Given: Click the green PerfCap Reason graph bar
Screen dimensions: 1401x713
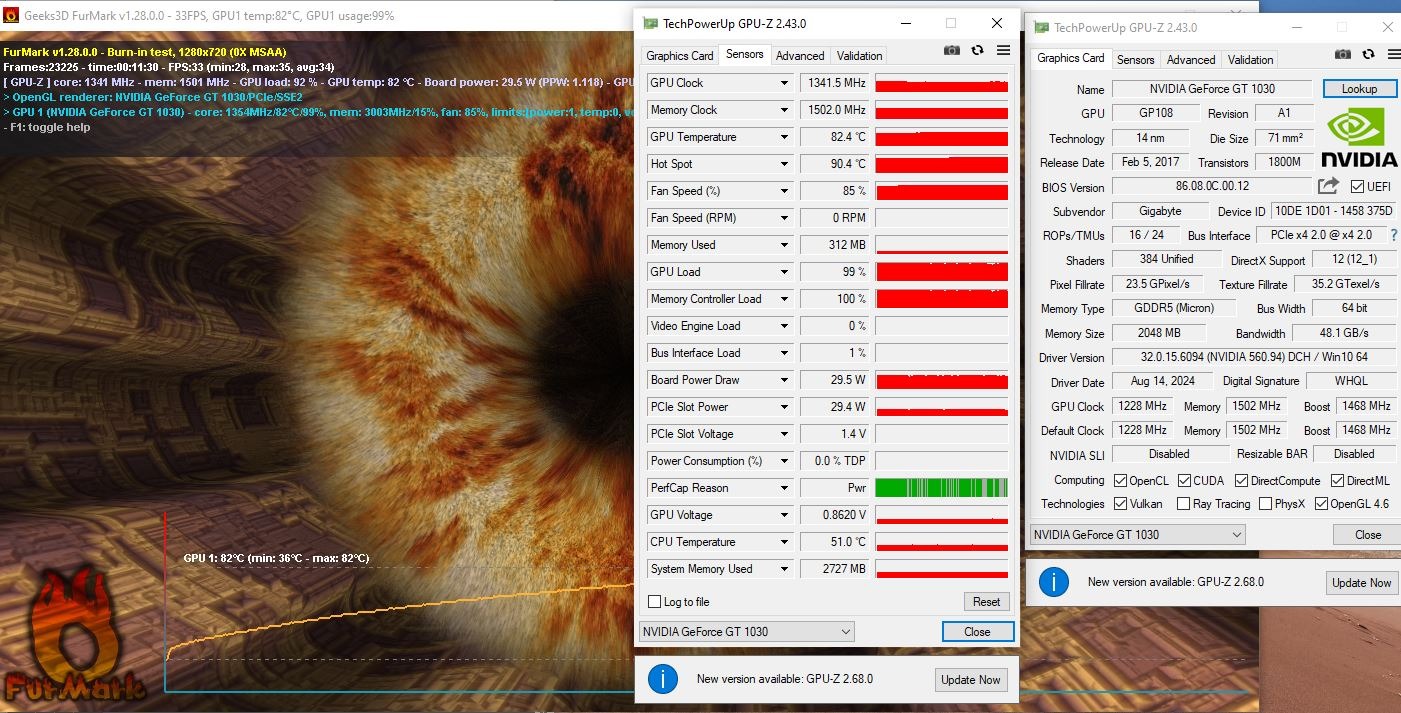Looking at the screenshot, I should click(x=942, y=488).
